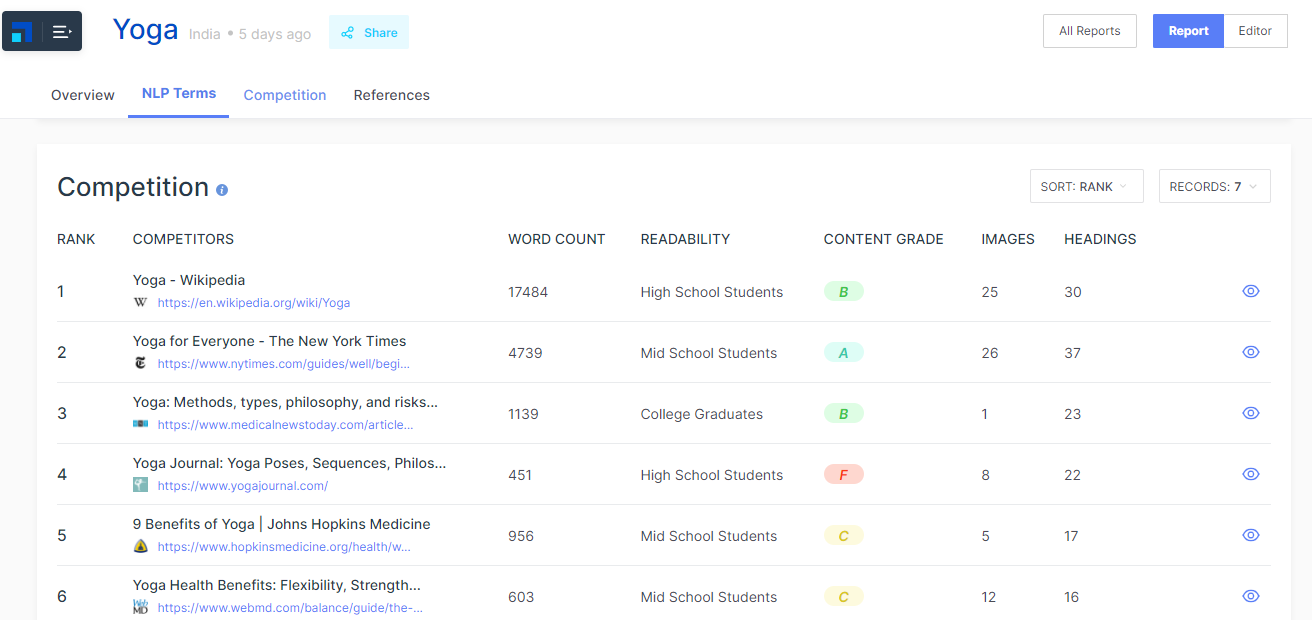Screen dimensions: 1312x620
Task: Open the References tab
Action: pos(392,95)
